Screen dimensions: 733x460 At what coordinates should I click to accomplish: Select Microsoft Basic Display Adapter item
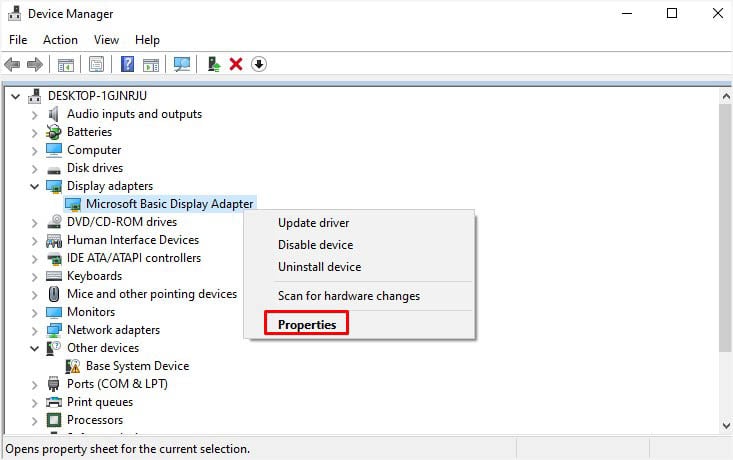click(x=169, y=204)
